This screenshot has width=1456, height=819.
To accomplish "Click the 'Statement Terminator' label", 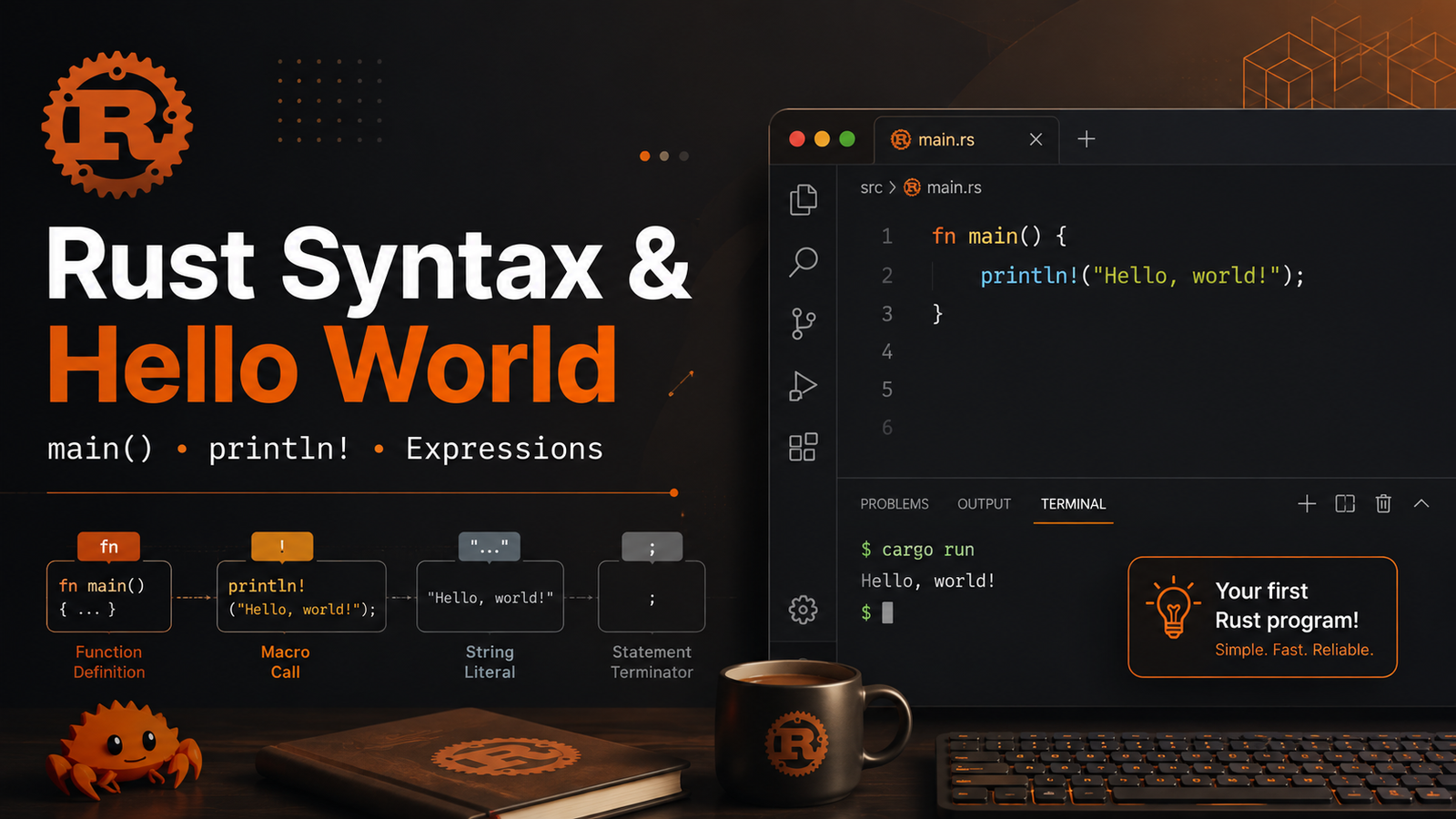I will click(652, 662).
